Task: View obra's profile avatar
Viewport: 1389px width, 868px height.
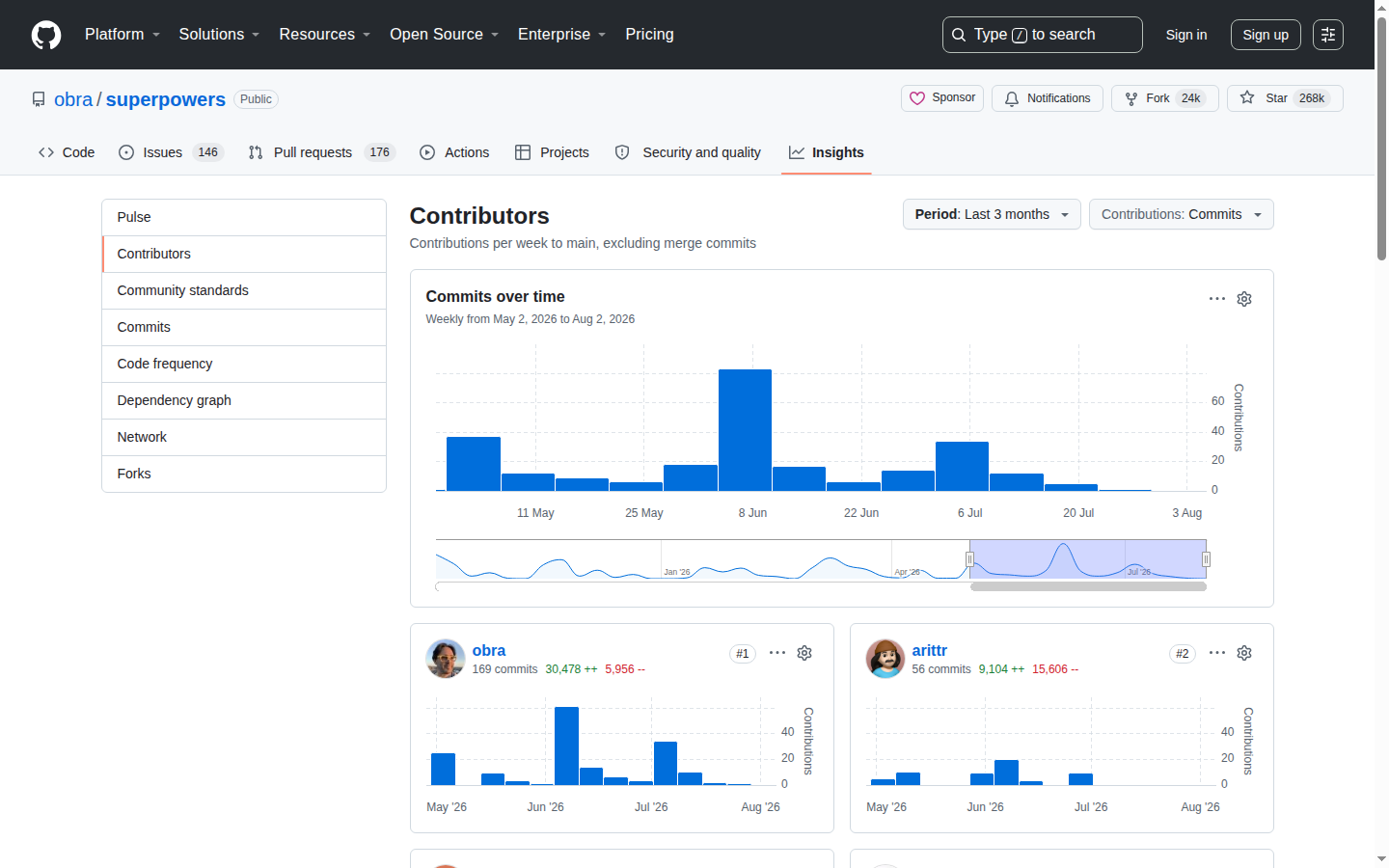Action: 446,659
